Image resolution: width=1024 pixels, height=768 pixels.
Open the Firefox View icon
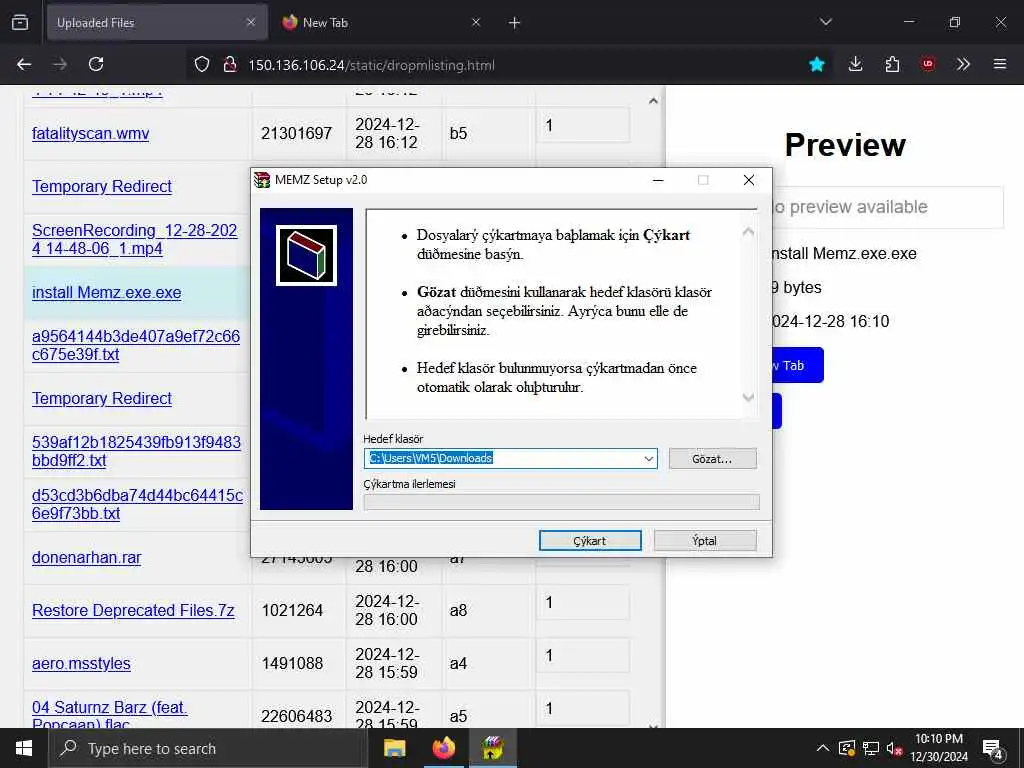20,22
